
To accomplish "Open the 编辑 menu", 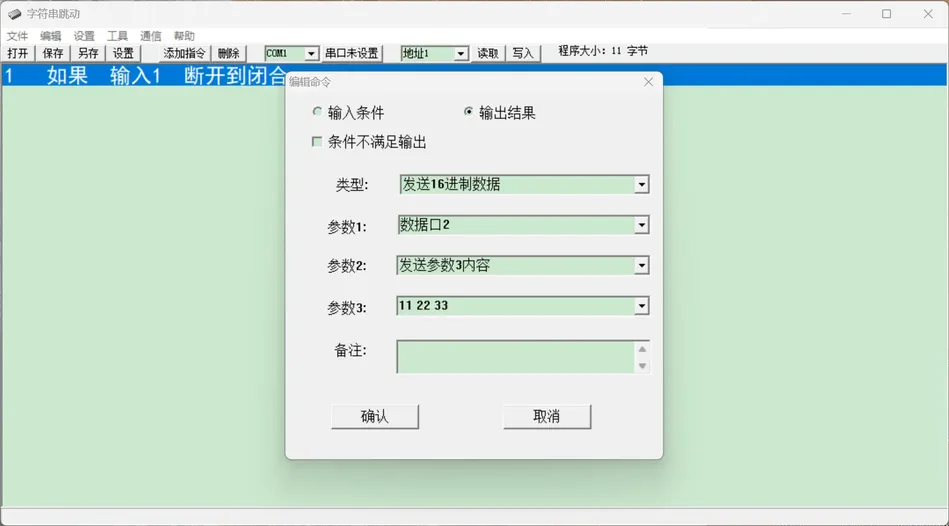I will click(x=51, y=36).
